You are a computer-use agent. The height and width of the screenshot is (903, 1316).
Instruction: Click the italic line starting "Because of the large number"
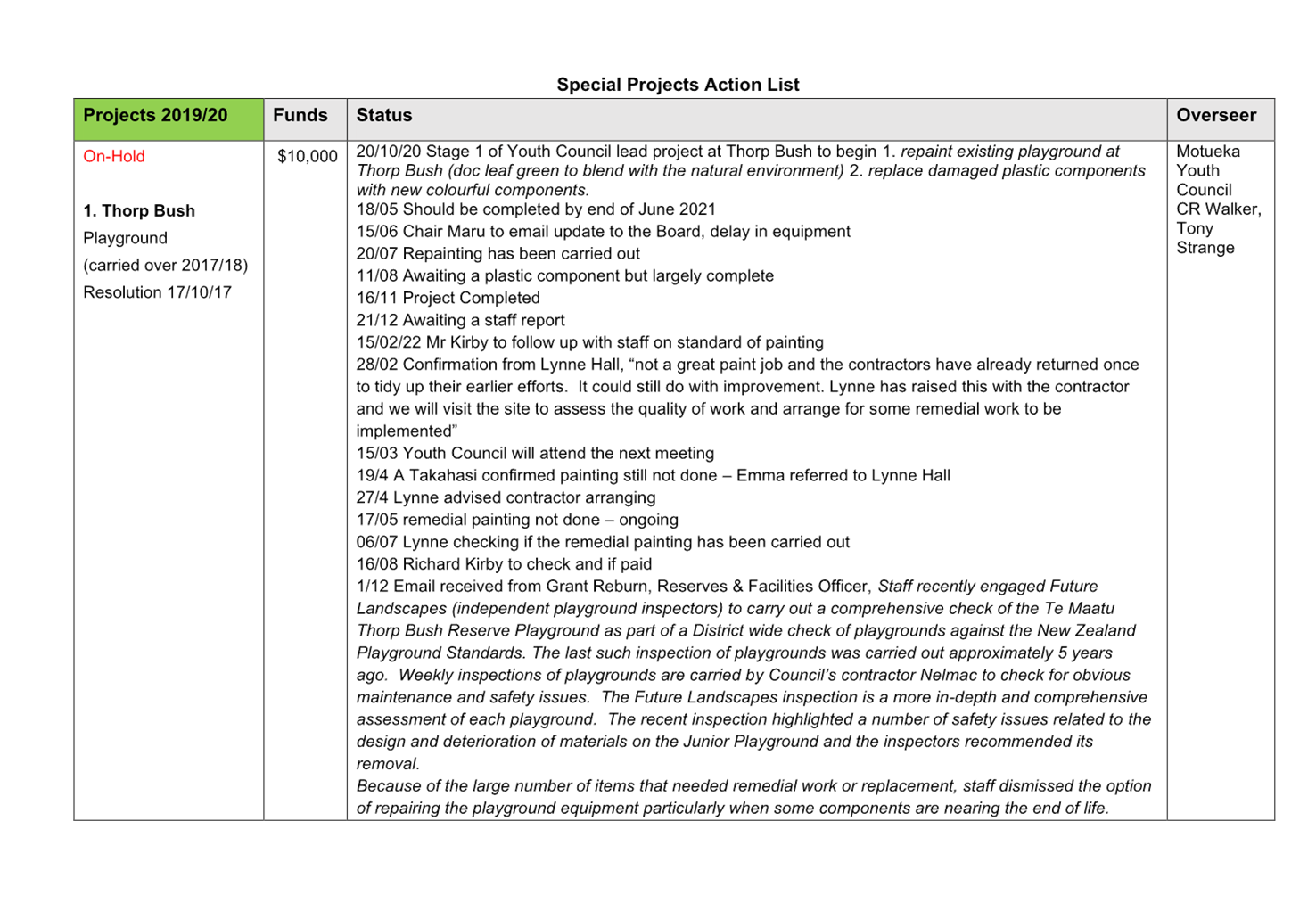click(753, 786)
